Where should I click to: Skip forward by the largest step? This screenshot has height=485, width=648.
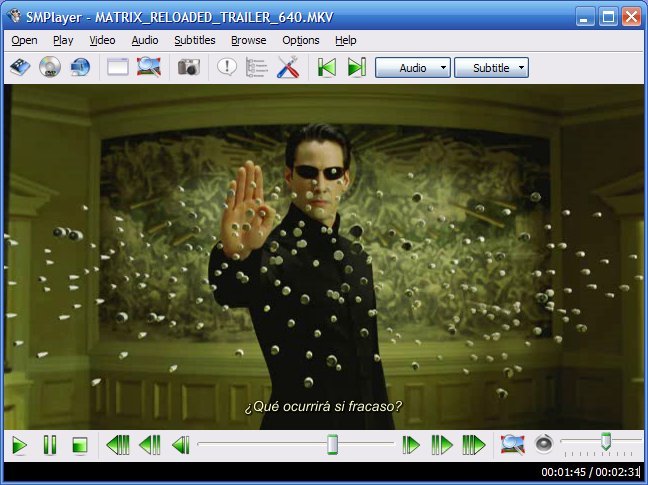474,445
